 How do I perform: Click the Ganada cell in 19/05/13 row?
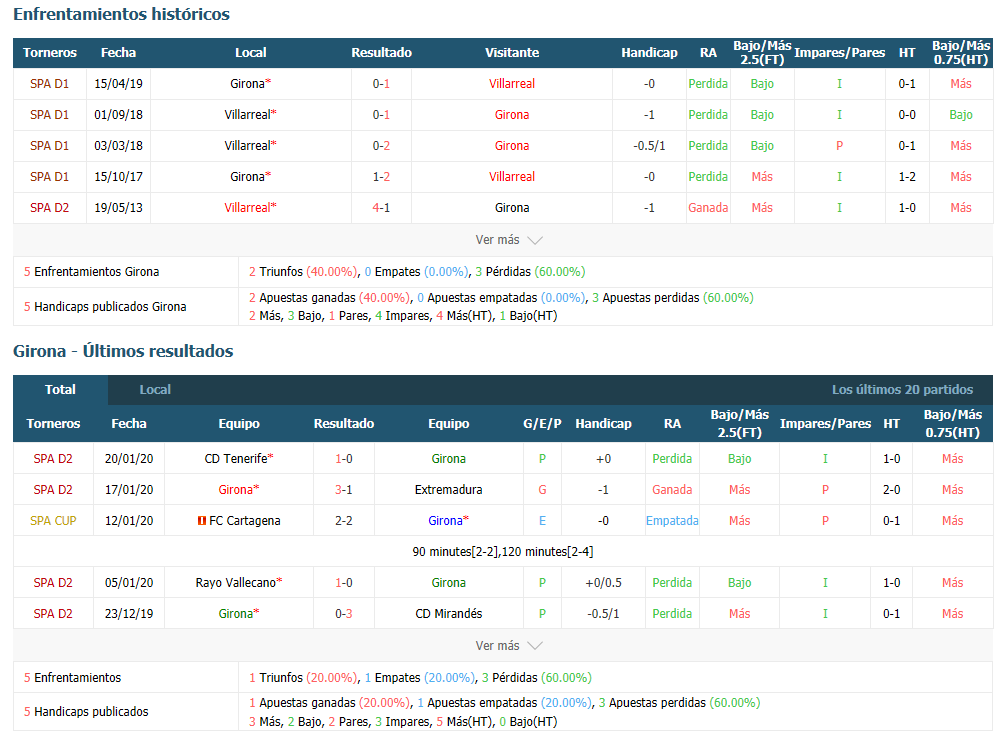click(x=708, y=207)
